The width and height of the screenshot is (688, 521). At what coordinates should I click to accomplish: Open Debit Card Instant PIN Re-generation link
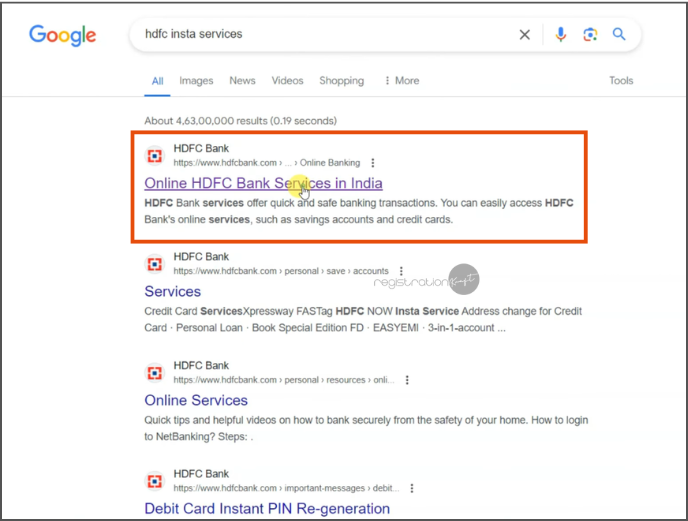click(267, 509)
